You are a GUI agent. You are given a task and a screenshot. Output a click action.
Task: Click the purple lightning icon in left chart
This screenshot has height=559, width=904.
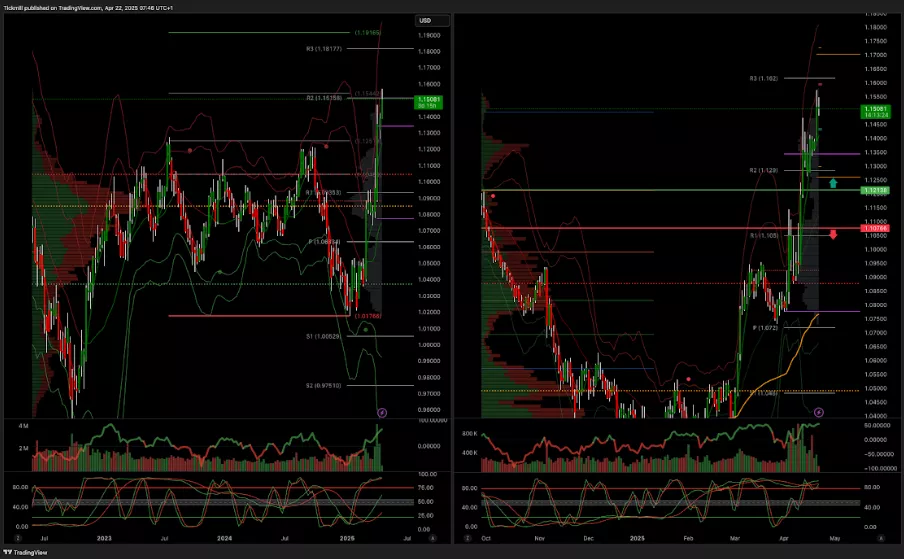tap(381, 412)
